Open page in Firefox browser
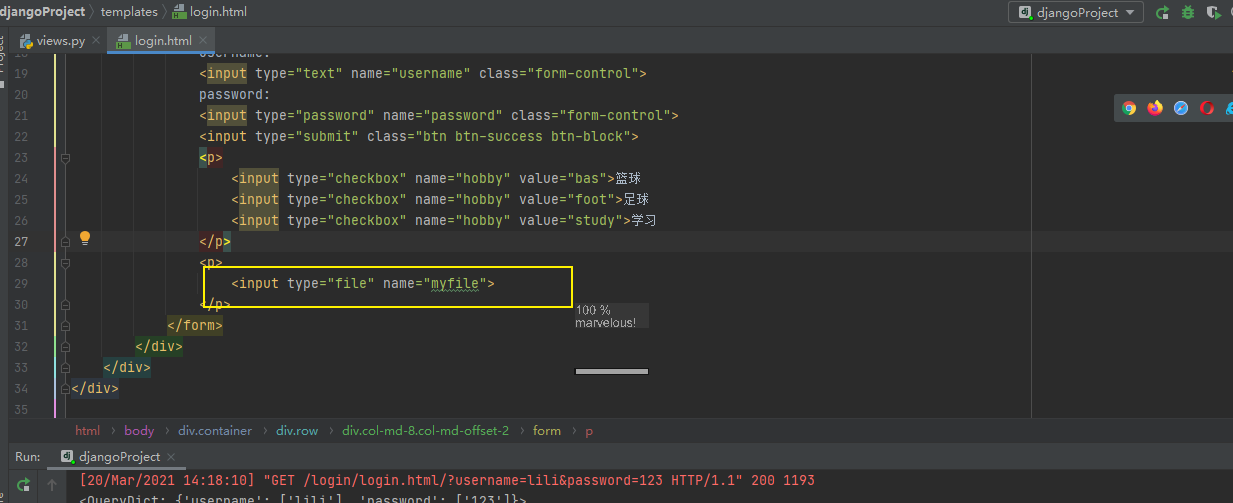Screen dimensions: 1233x503 pos(1155,108)
